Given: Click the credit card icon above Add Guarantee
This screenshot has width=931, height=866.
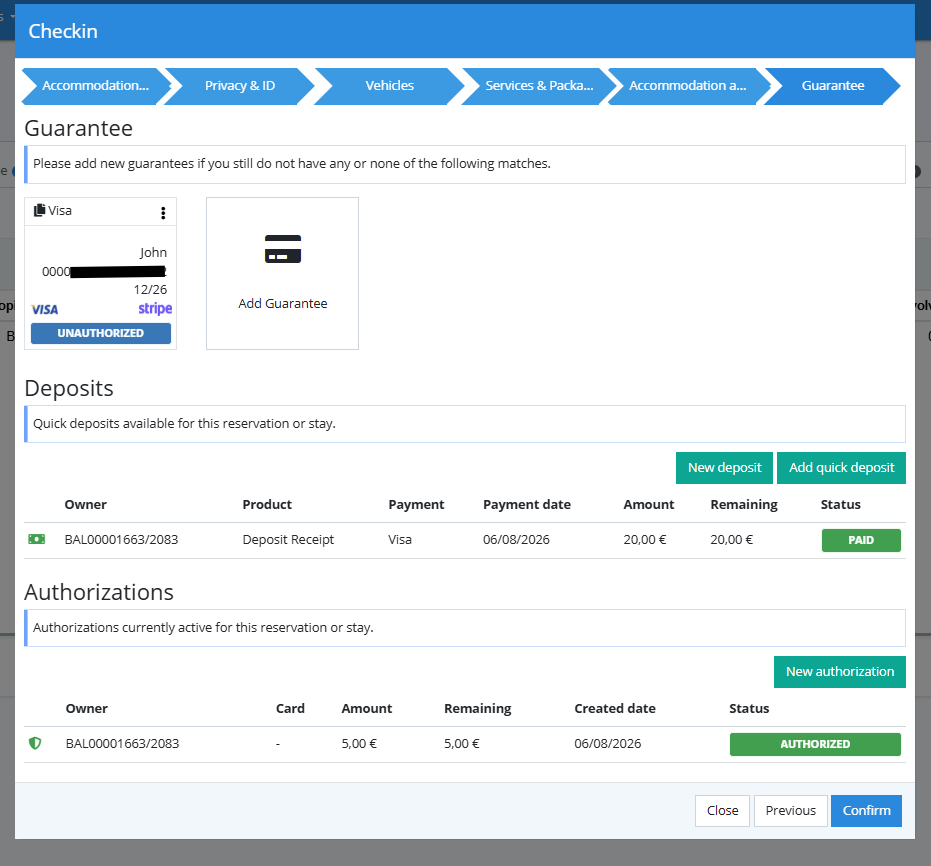Looking at the screenshot, I should (283, 249).
